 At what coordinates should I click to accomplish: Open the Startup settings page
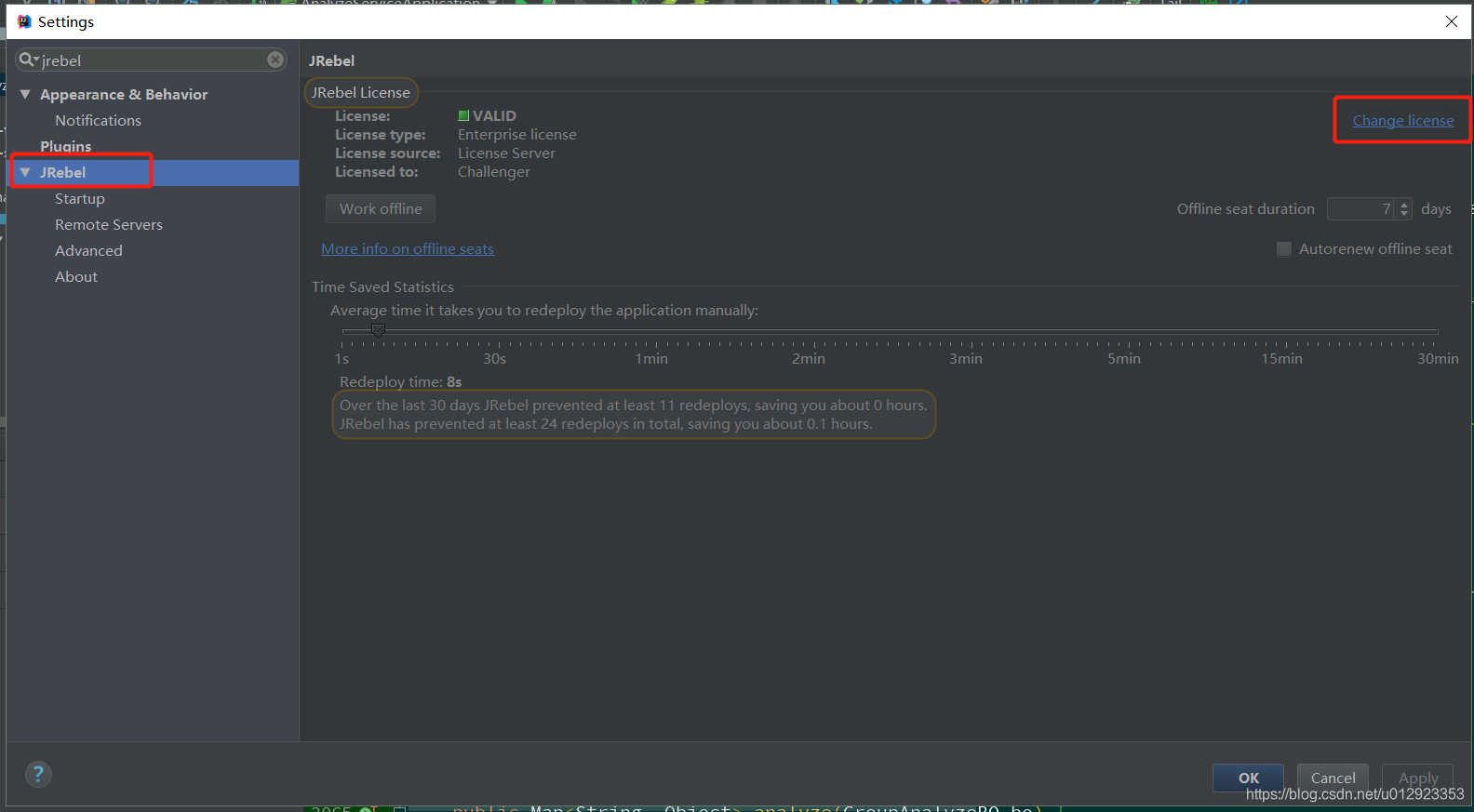(80, 198)
